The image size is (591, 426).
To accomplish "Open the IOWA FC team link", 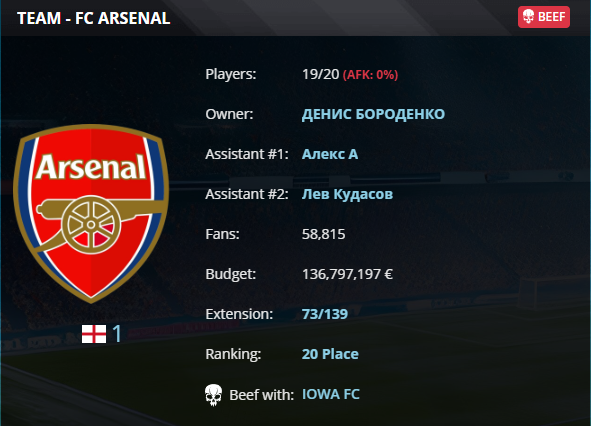I will click(331, 394).
